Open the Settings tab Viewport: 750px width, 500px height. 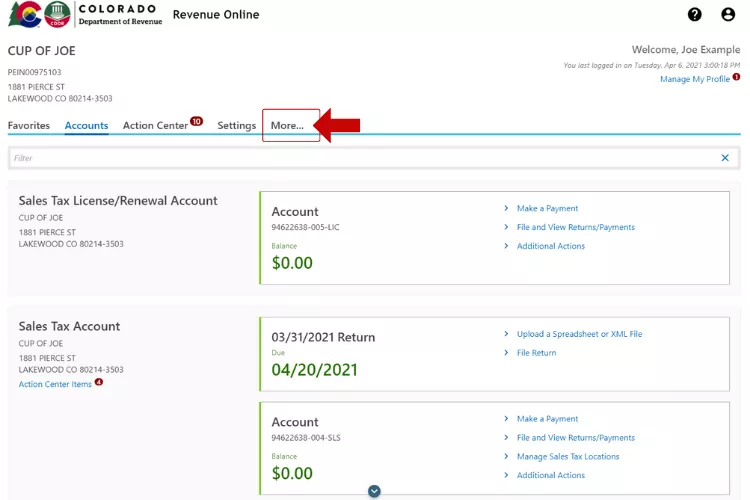tap(237, 126)
